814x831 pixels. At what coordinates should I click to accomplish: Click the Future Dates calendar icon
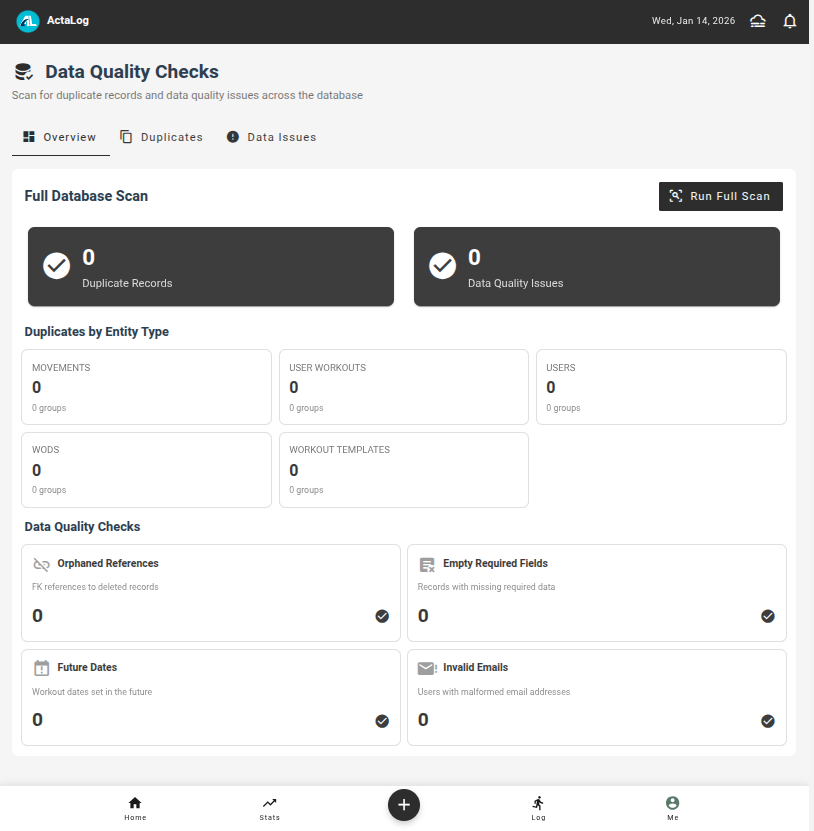[x=41, y=668]
